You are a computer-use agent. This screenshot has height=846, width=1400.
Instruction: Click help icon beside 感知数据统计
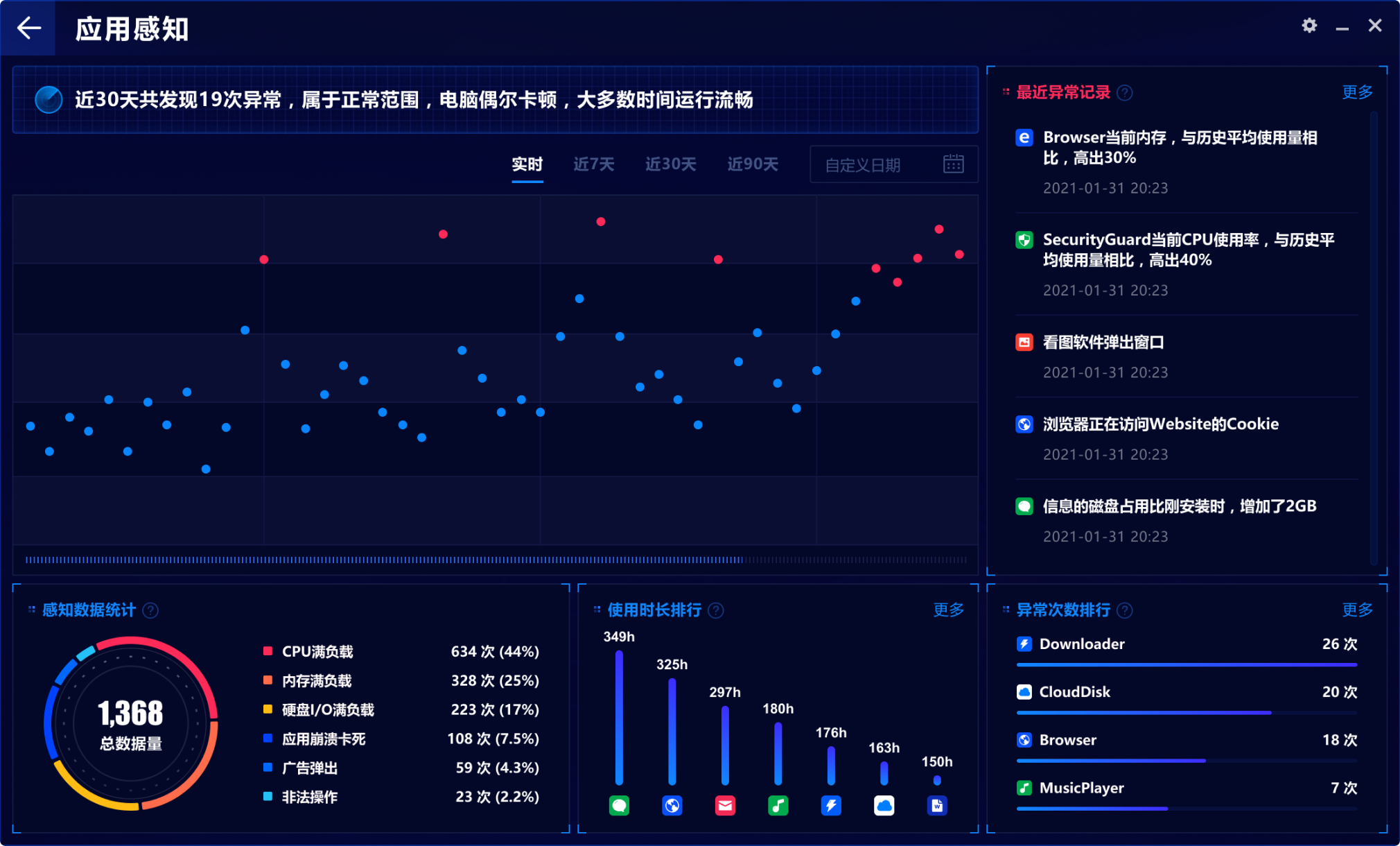pyautogui.click(x=150, y=610)
